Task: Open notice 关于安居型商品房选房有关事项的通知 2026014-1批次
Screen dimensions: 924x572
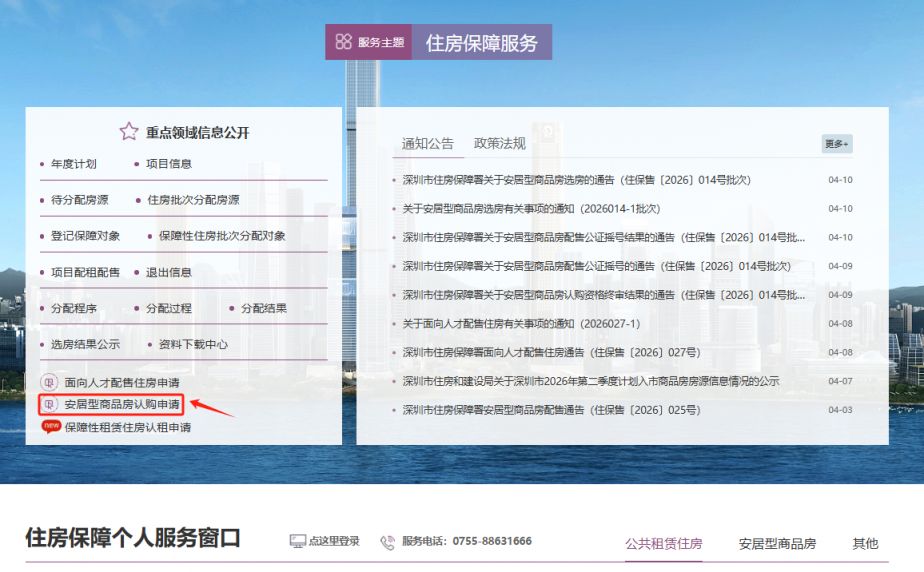Action: (x=531, y=209)
